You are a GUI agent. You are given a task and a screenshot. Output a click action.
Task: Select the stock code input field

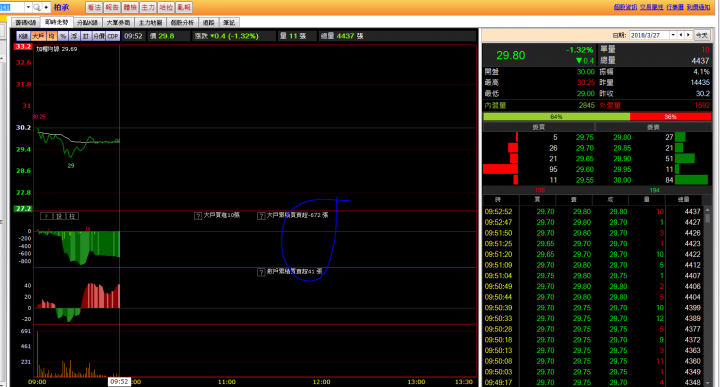12,7
